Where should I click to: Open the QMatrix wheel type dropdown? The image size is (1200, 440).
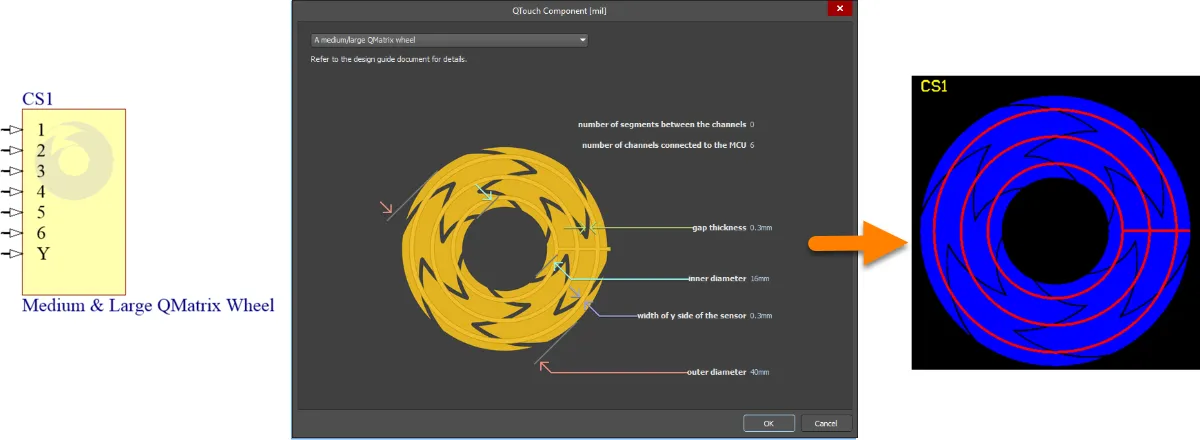(449, 40)
